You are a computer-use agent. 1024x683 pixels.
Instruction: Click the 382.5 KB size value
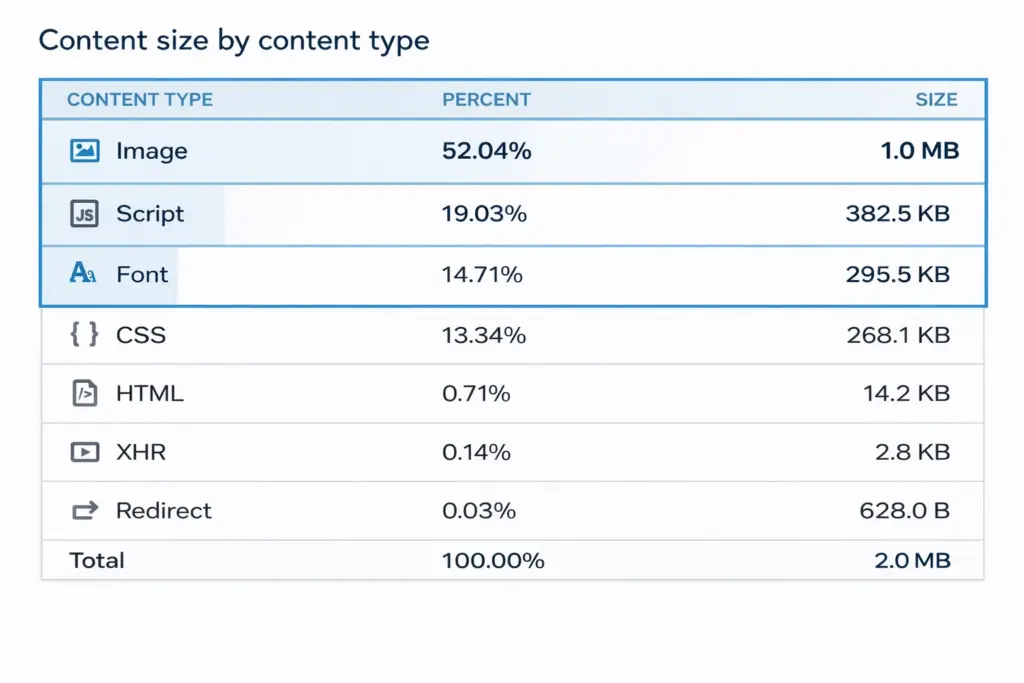click(x=898, y=213)
